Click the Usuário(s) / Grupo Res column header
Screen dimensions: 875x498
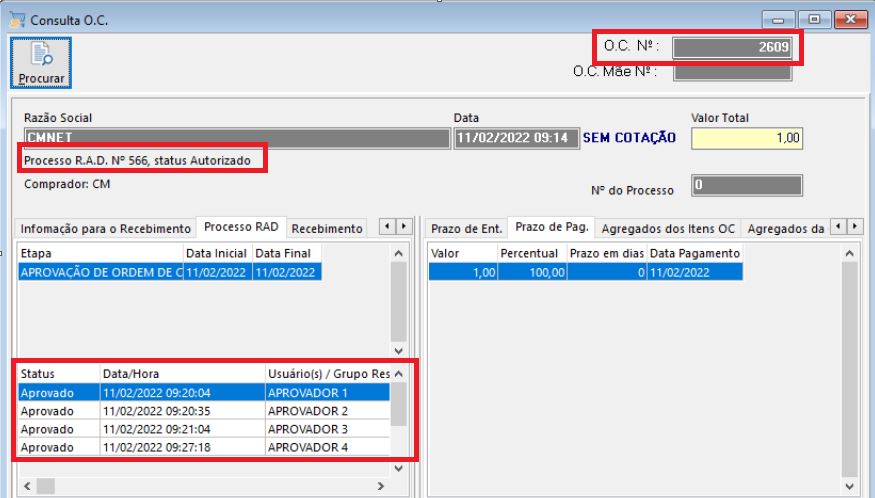tap(328, 374)
